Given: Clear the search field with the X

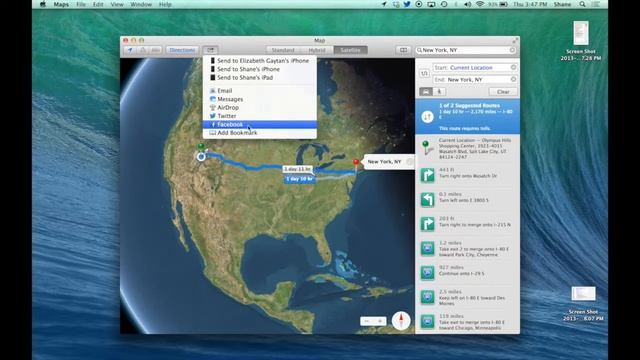Looking at the screenshot, I should (512, 50).
